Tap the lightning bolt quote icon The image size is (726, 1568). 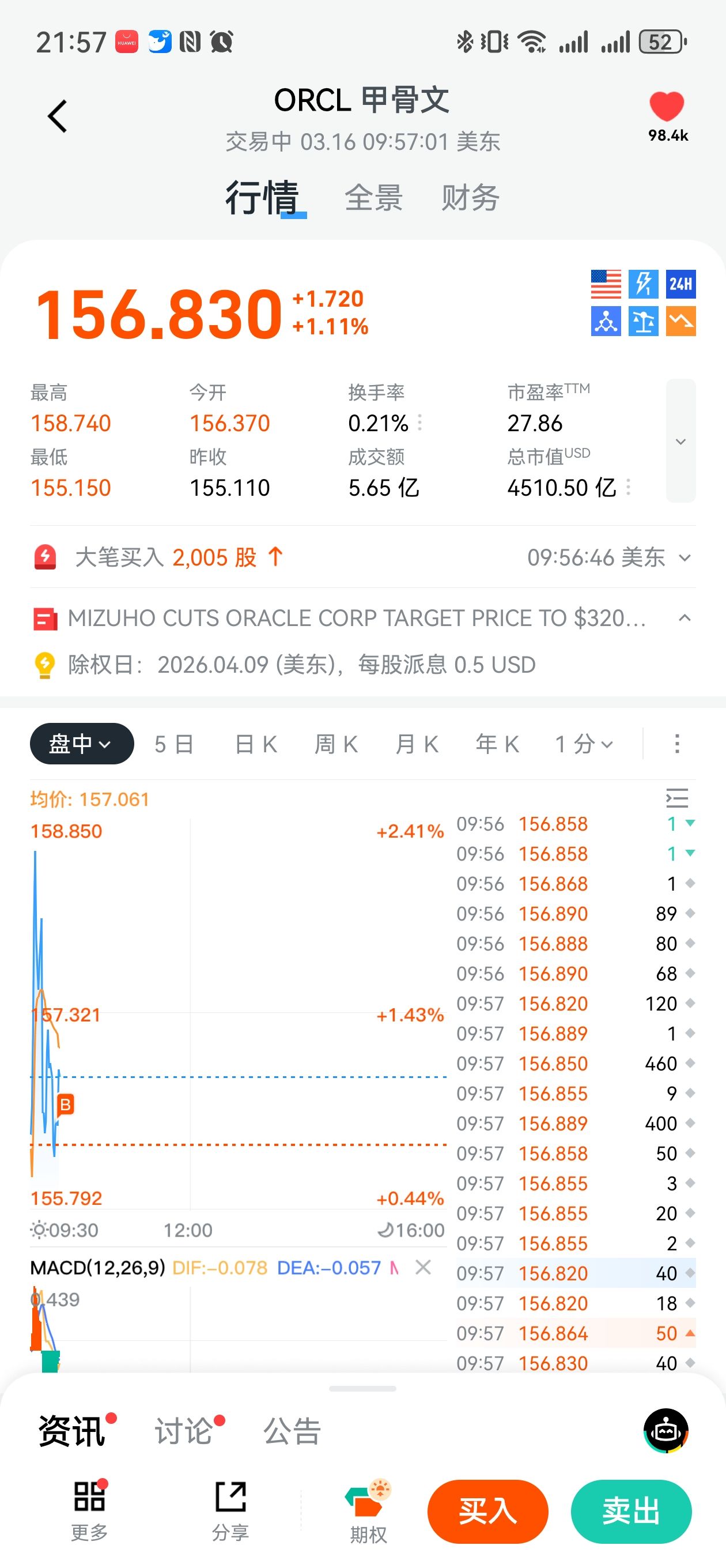[642, 284]
